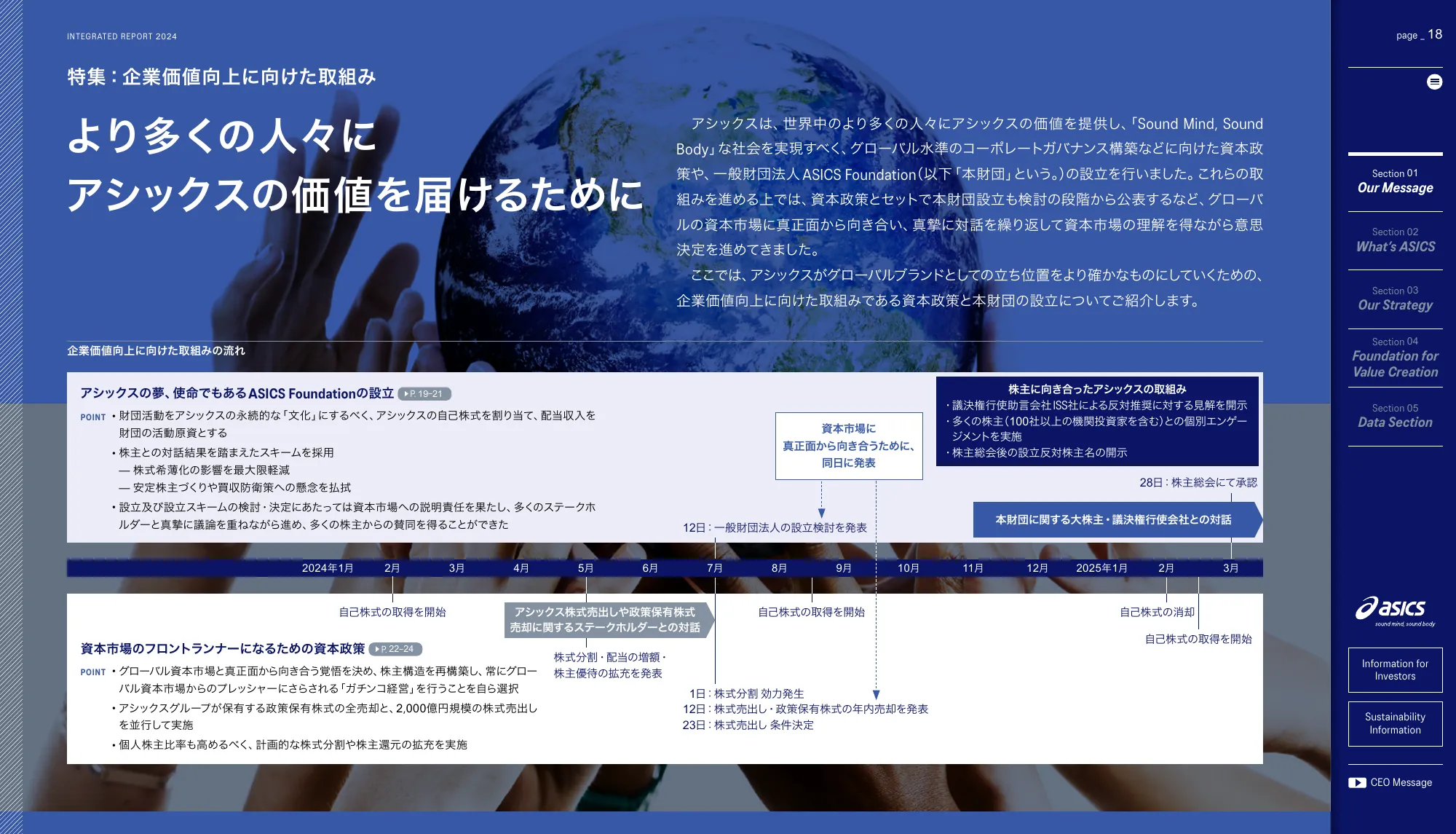Navigate to Section 03 Our Strategy

click(x=1395, y=299)
